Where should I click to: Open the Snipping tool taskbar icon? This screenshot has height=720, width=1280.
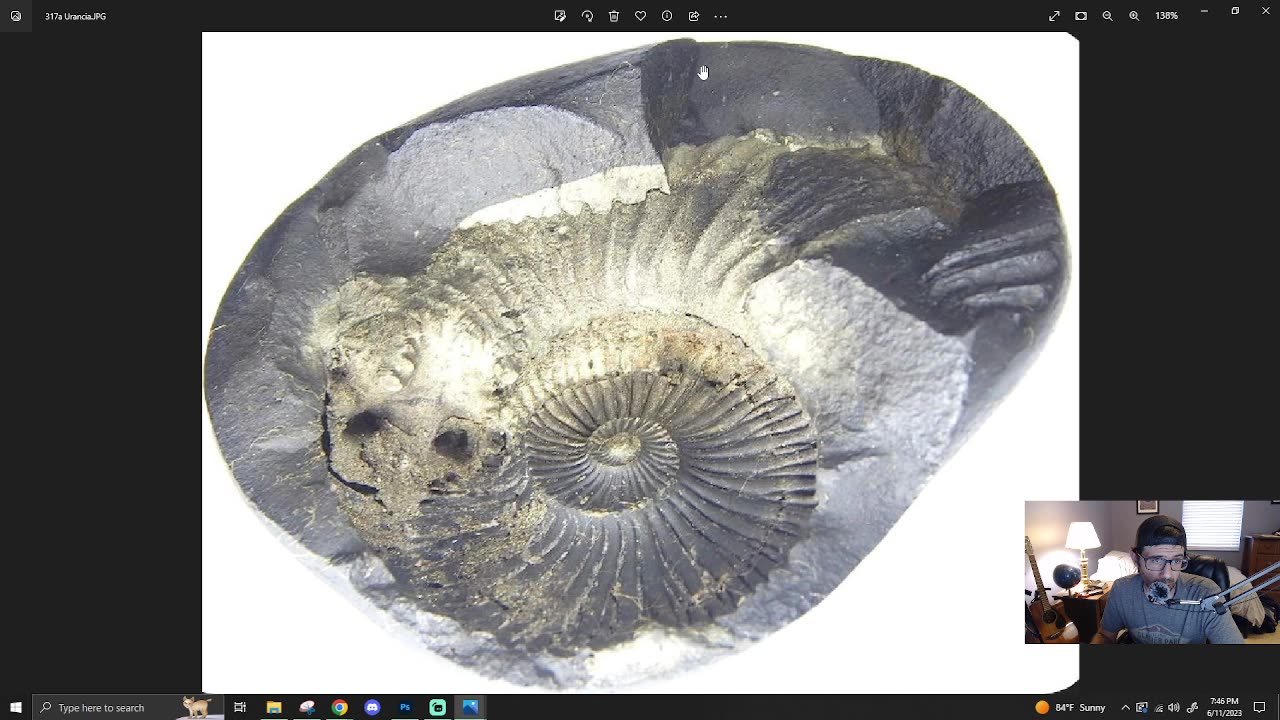[x=307, y=707]
